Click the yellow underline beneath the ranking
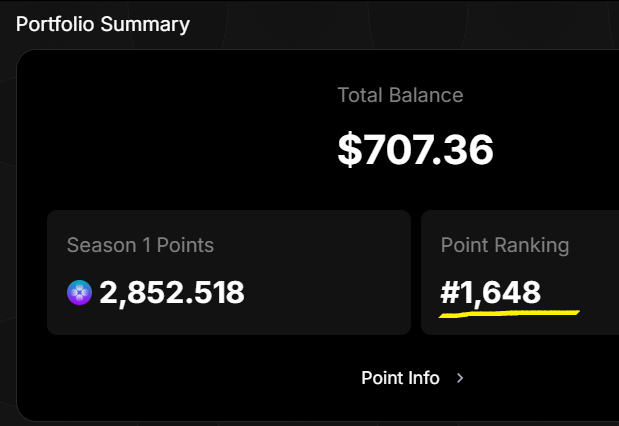The image size is (619, 426). coord(509,314)
